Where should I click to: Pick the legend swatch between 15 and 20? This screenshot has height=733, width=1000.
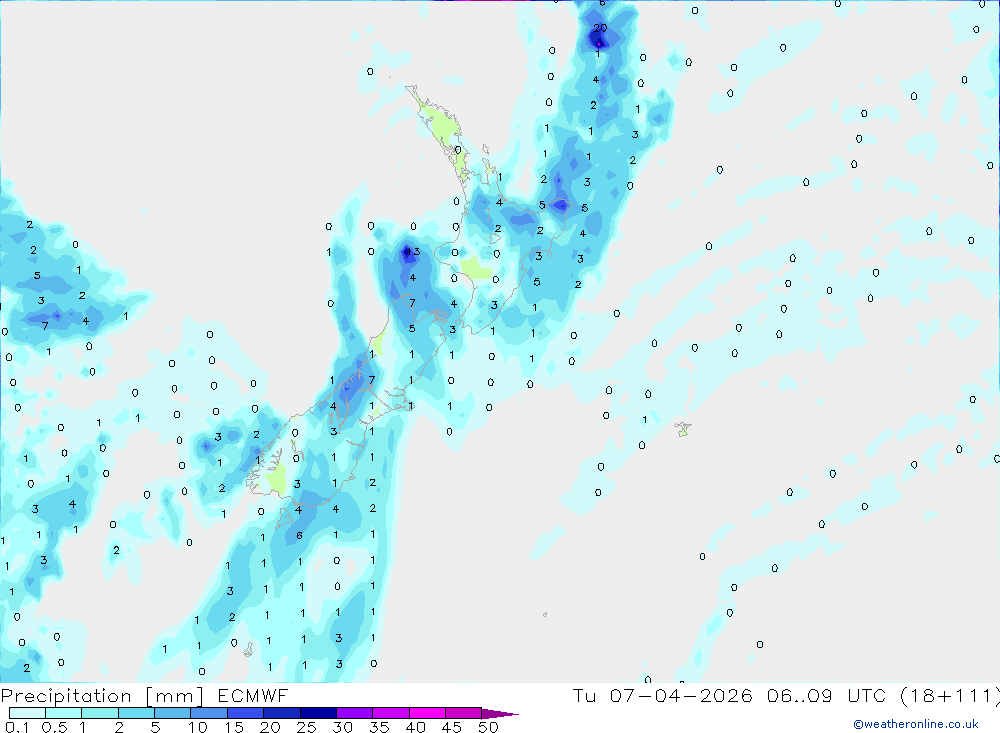[x=245, y=713]
